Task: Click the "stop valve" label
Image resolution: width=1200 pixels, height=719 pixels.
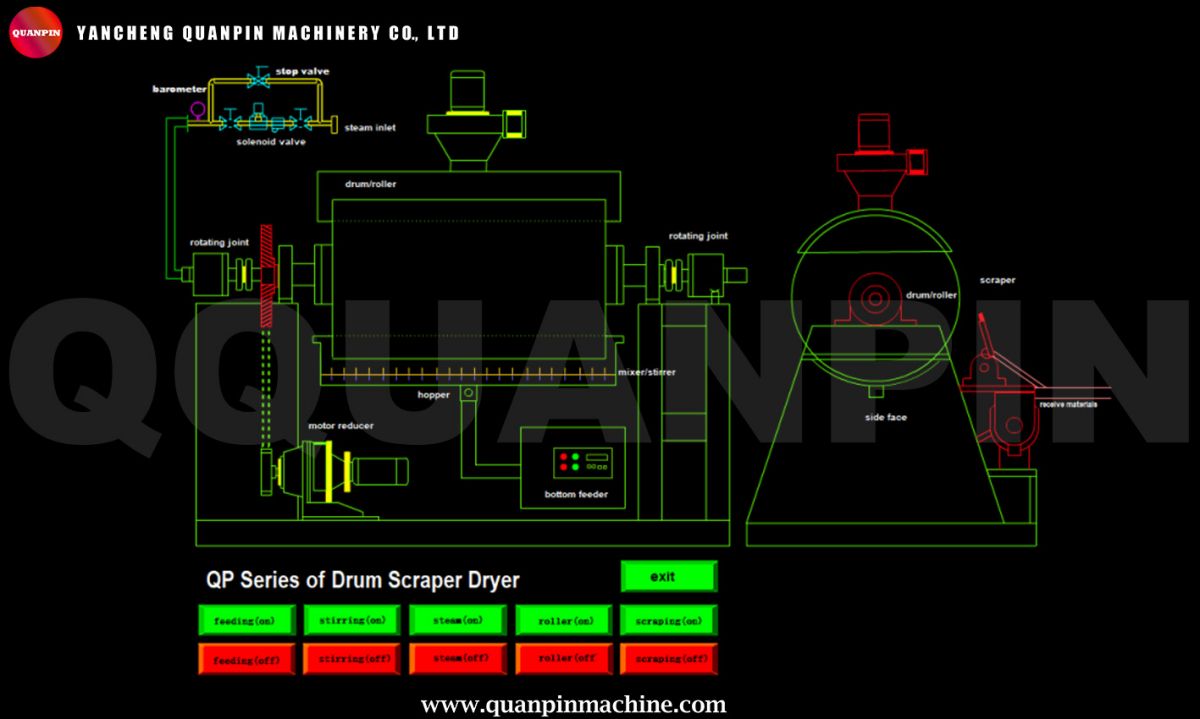Action: [x=302, y=71]
